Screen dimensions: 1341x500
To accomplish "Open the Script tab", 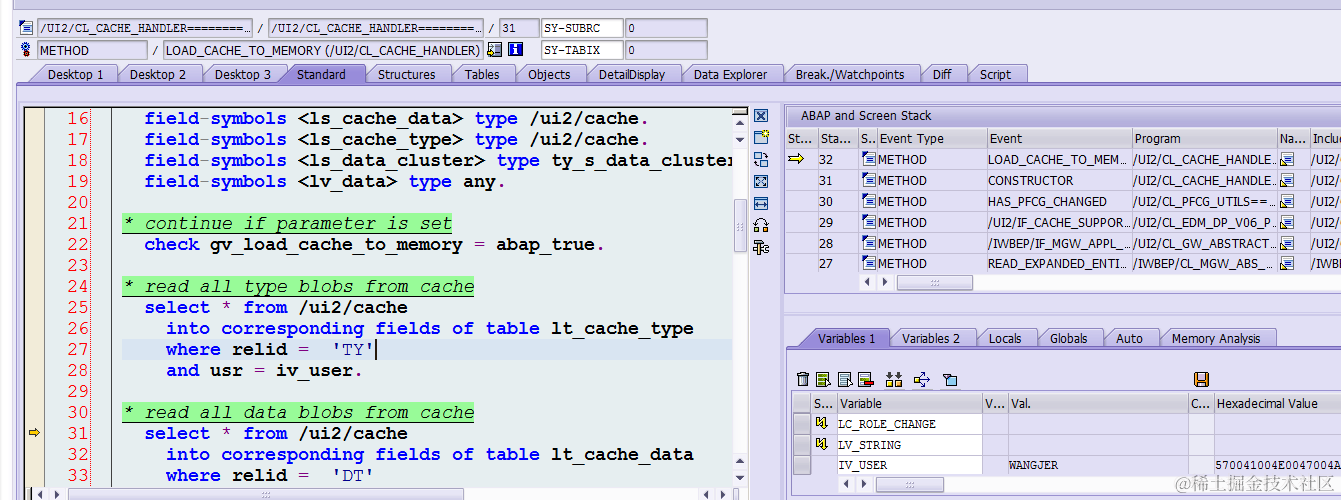I will [x=995, y=74].
